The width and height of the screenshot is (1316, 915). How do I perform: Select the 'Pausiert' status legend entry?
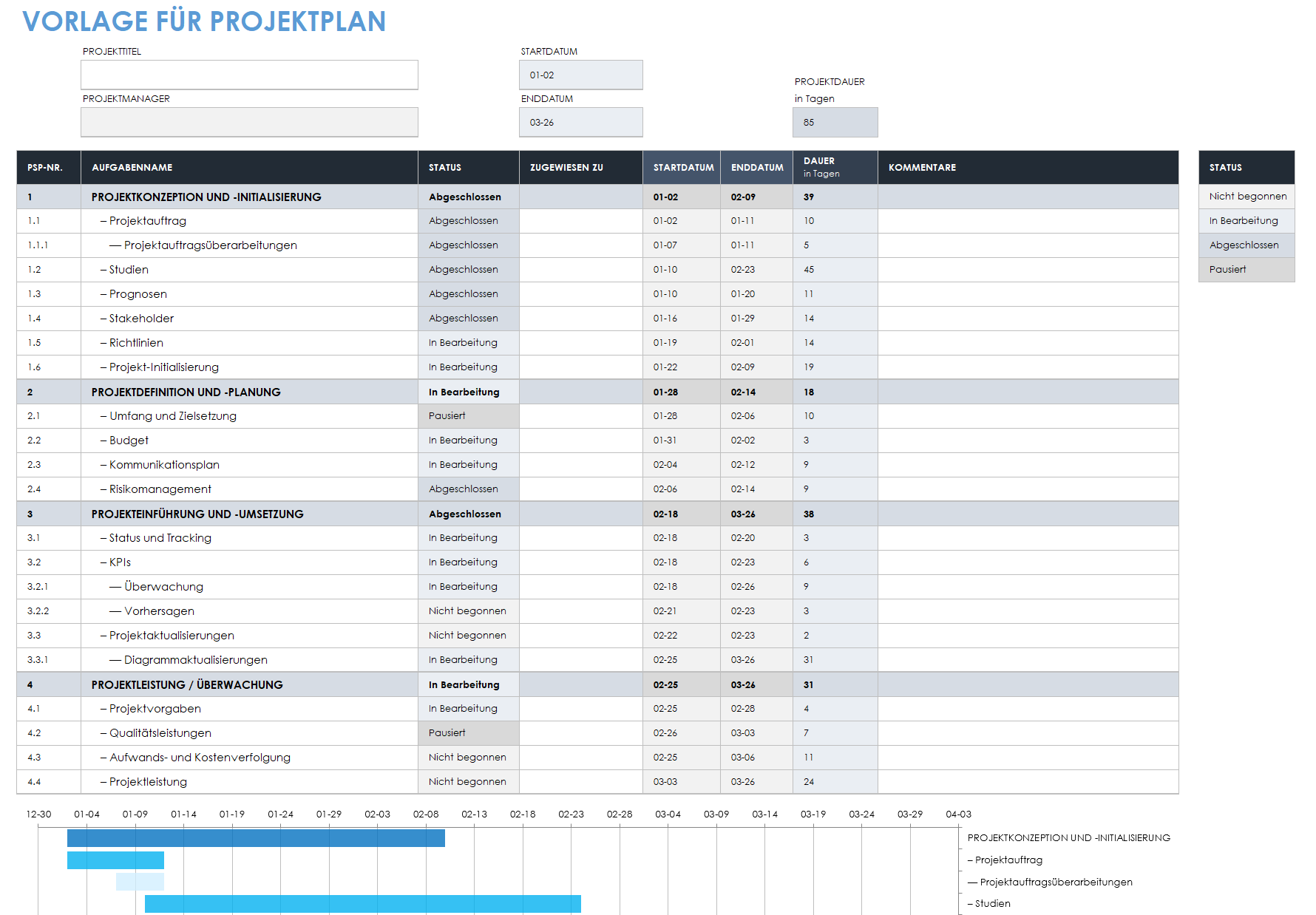tap(1247, 269)
